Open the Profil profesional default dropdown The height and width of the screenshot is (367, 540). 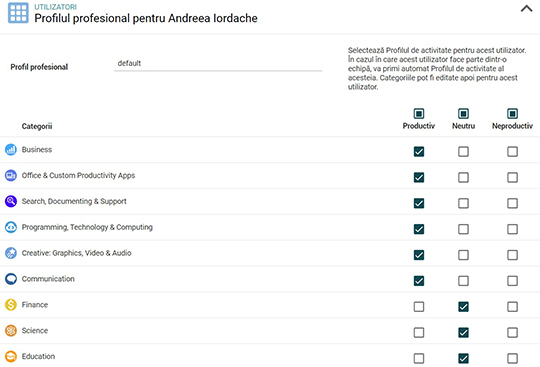coord(218,64)
